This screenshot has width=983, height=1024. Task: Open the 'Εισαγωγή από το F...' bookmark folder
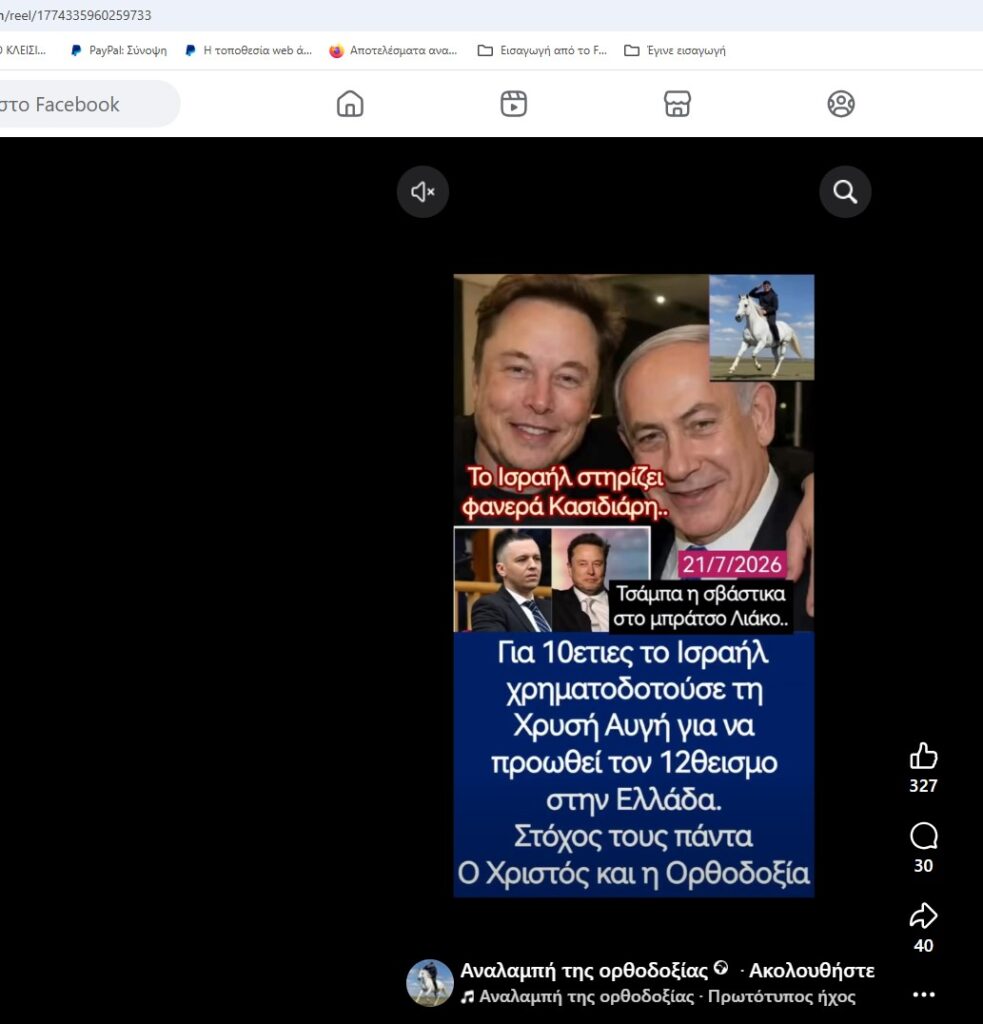[x=542, y=50]
